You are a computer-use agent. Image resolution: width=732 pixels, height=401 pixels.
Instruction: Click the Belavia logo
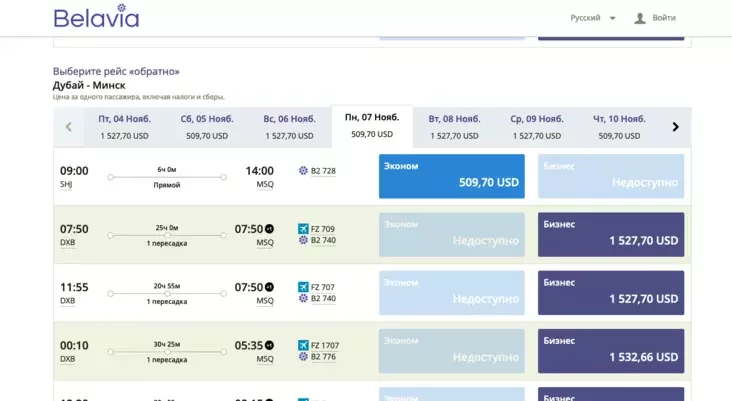pos(96,17)
